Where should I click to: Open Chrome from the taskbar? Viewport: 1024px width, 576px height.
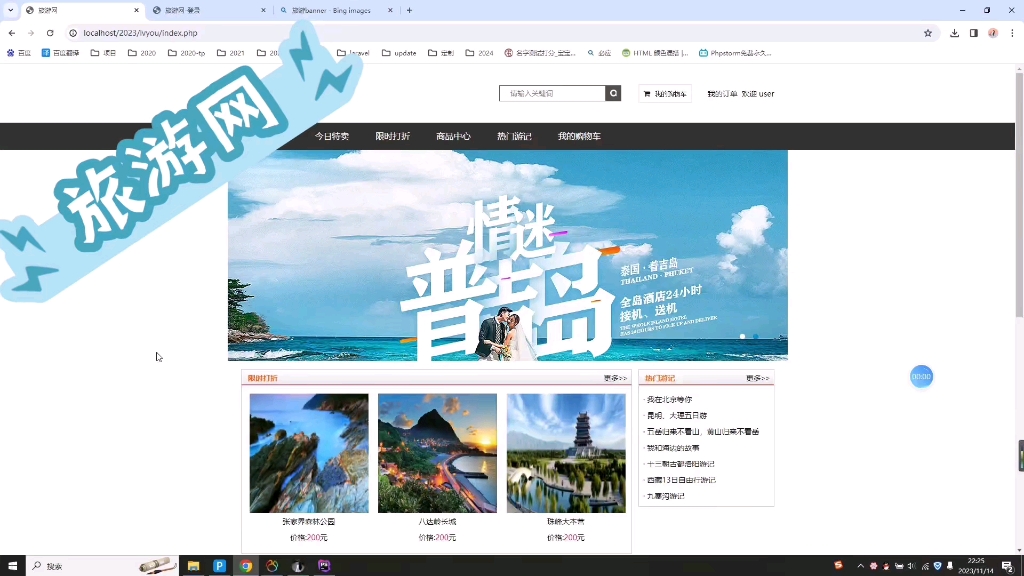point(246,566)
